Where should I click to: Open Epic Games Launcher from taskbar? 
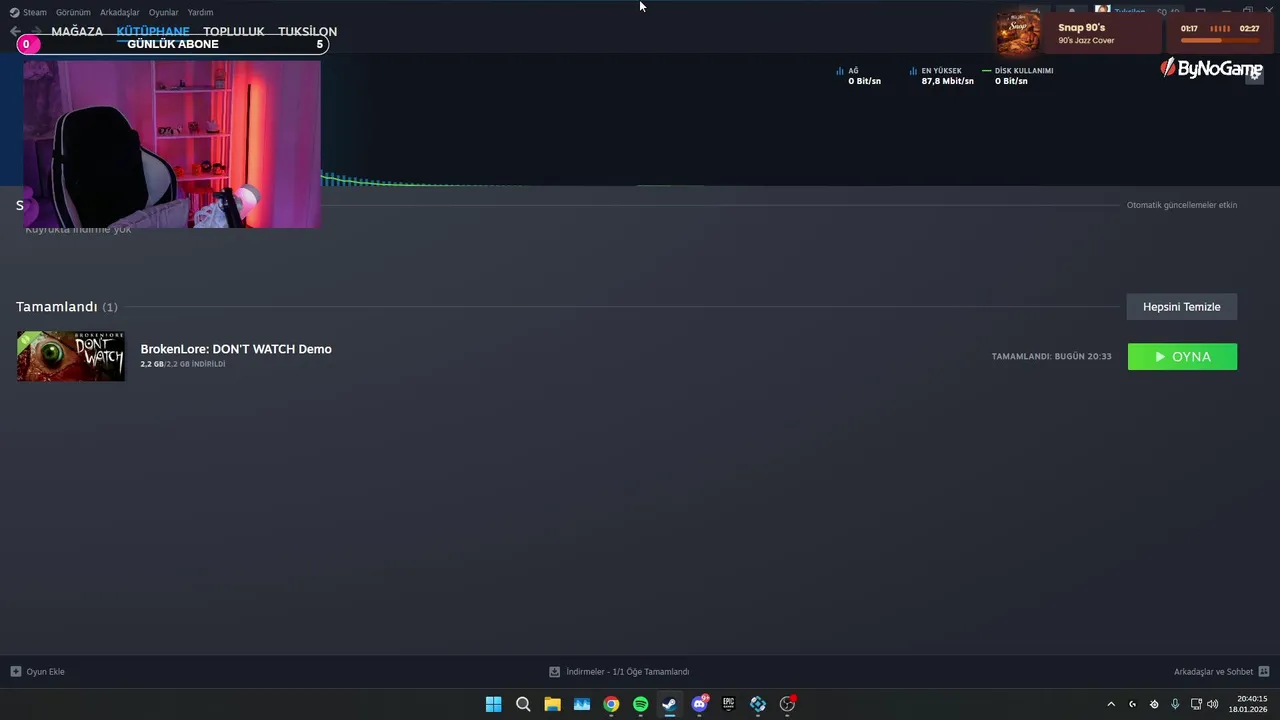[x=729, y=704]
